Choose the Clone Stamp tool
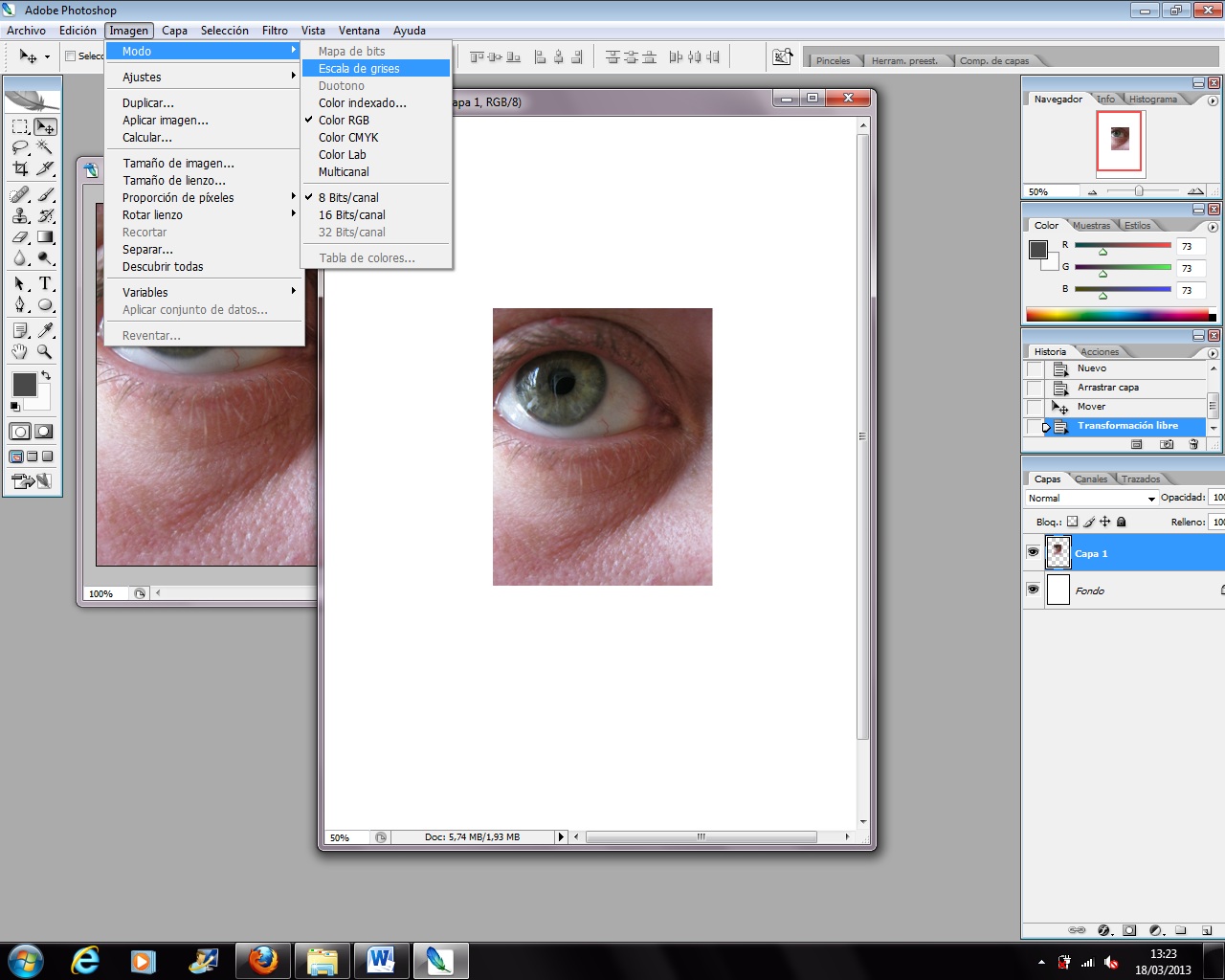The image size is (1225, 980). (20, 215)
